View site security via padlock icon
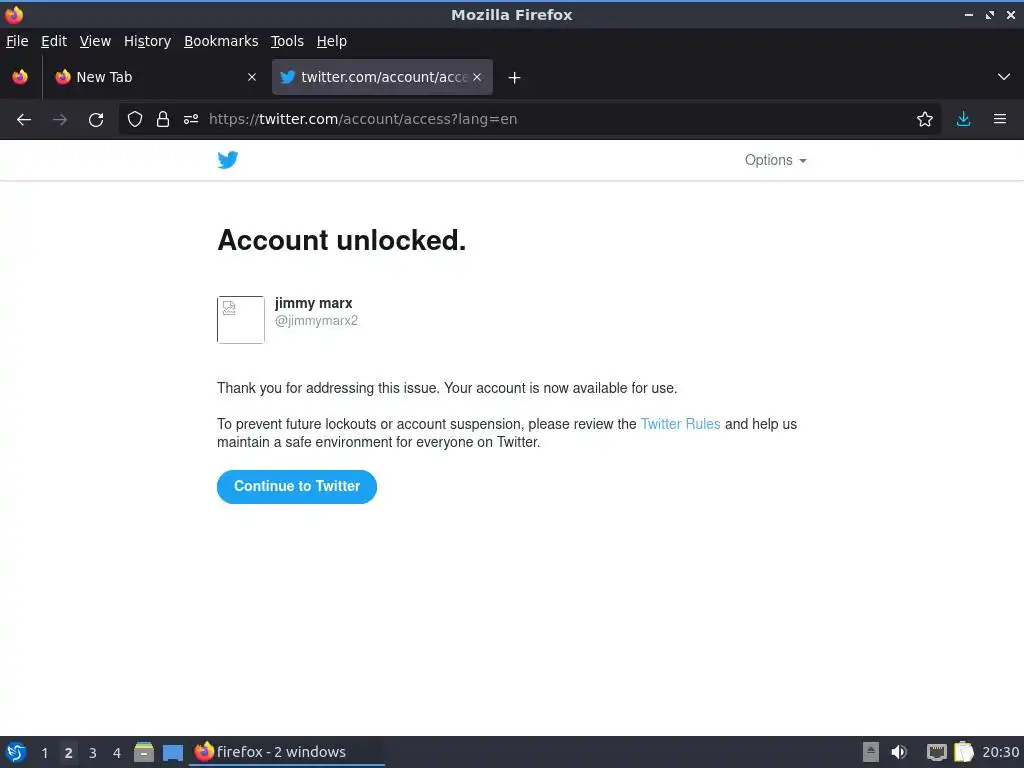Image resolution: width=1024 pixels, height=768 pixels. coord(163,119)
